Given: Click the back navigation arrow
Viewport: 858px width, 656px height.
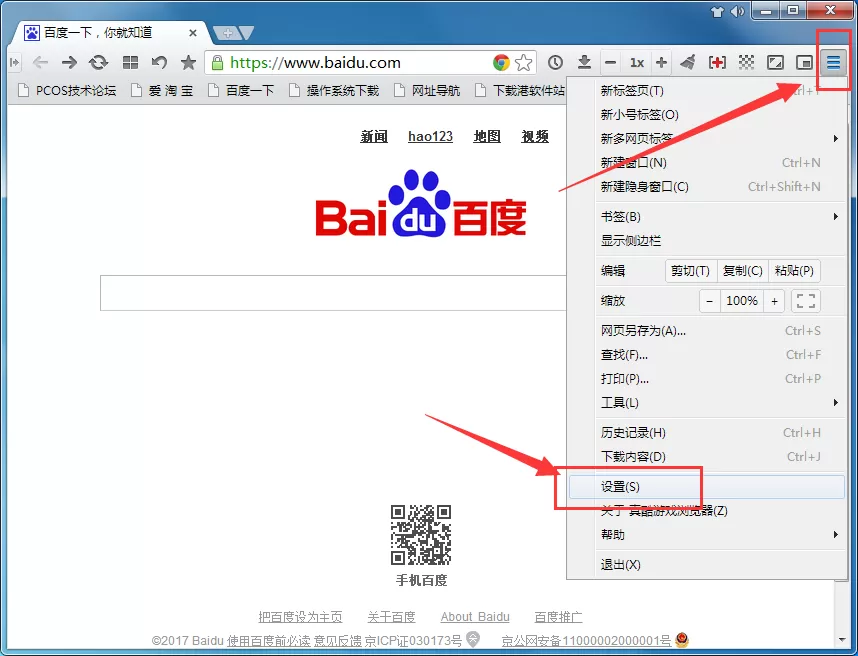Looking at the screenshot, I should (x=40, y=63).
